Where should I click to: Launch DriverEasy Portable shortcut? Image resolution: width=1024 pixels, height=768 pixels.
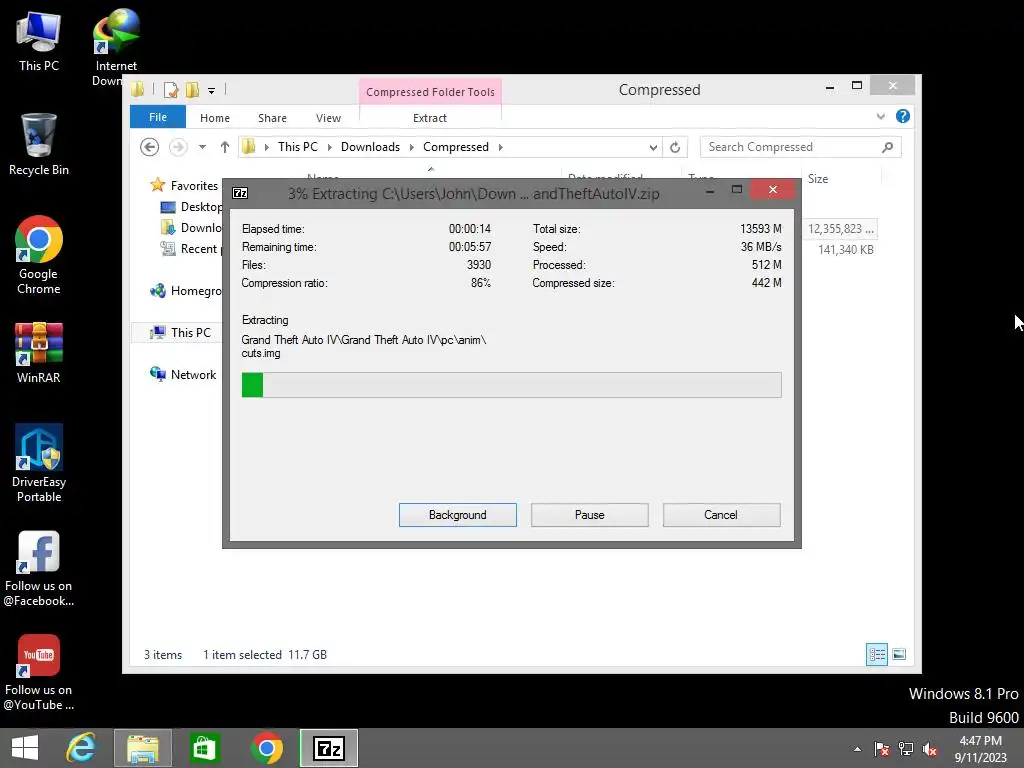39,463
